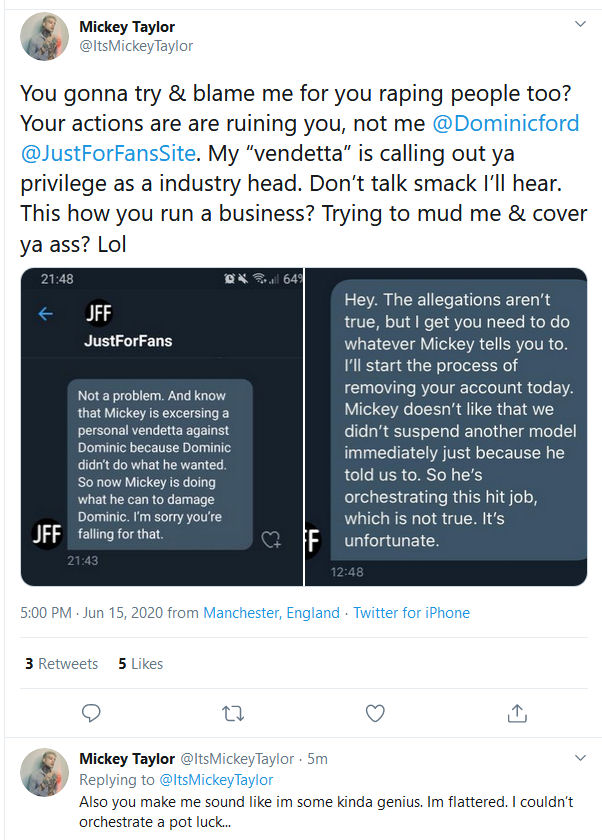View the 5 Likes list
This screenshot has width=602, height=840.
coord(140,663)
